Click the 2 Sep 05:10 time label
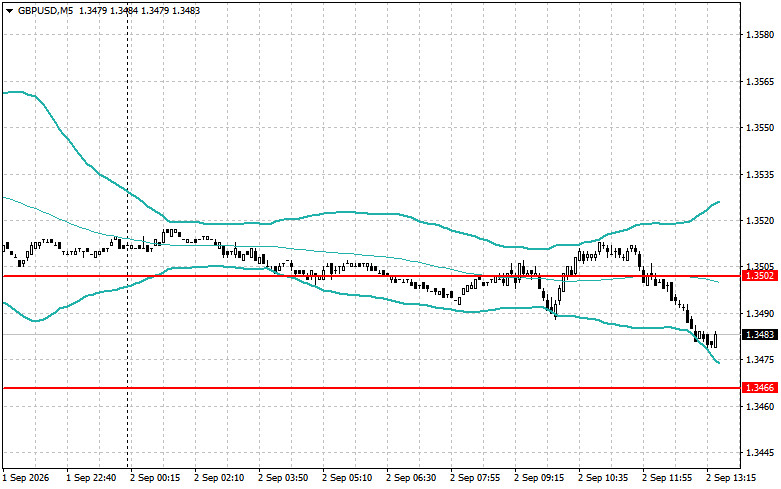The image size is (781, 489). [347, 478]
